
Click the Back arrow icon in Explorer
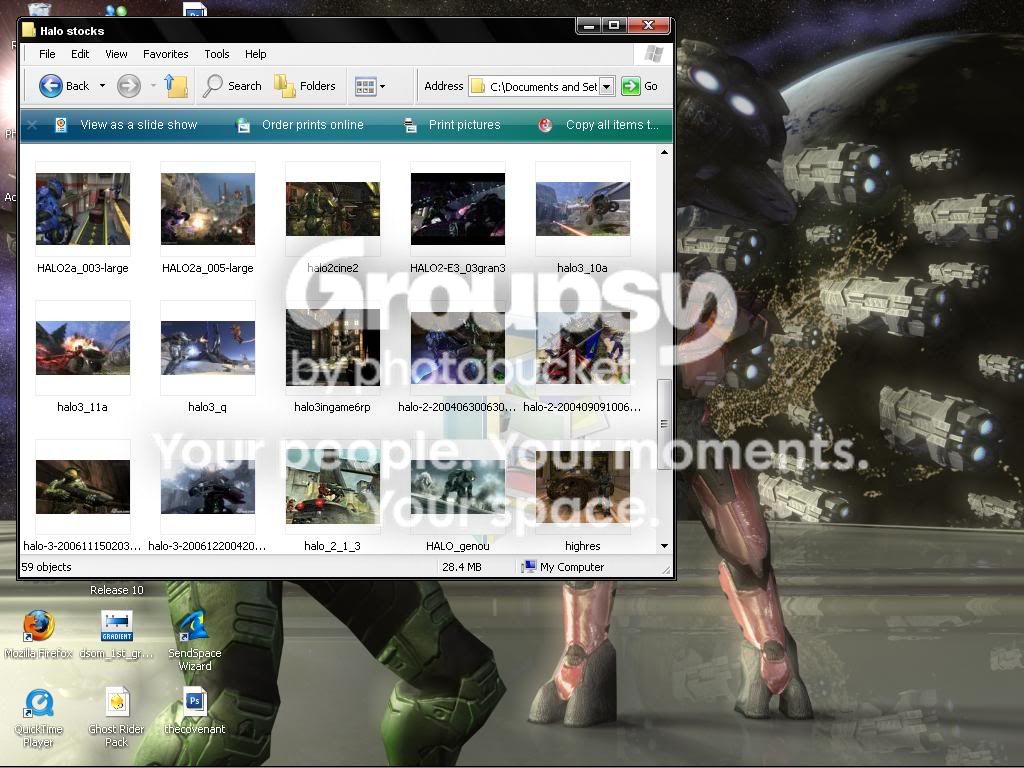(51, 86)
